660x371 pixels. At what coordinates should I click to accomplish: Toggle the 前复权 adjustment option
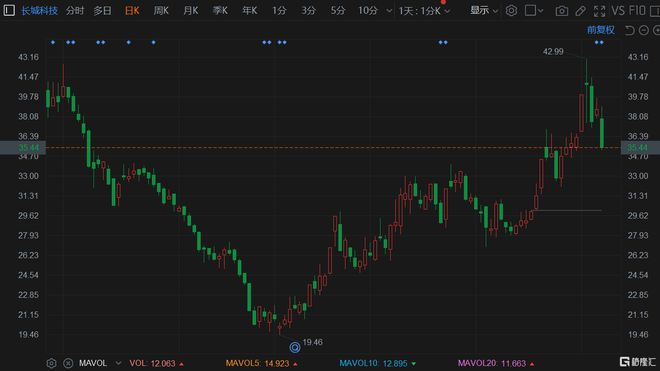[601, 30]
